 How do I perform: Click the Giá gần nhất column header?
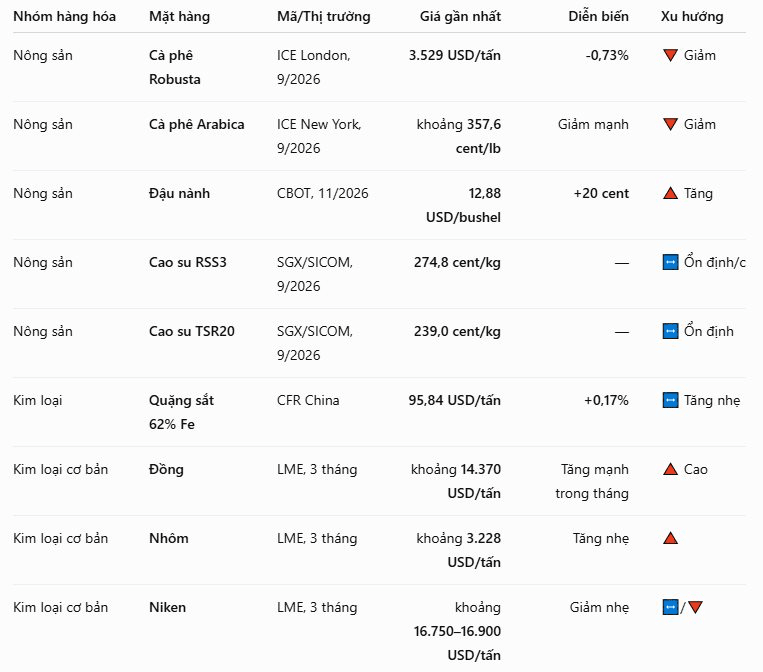(460, 17)
